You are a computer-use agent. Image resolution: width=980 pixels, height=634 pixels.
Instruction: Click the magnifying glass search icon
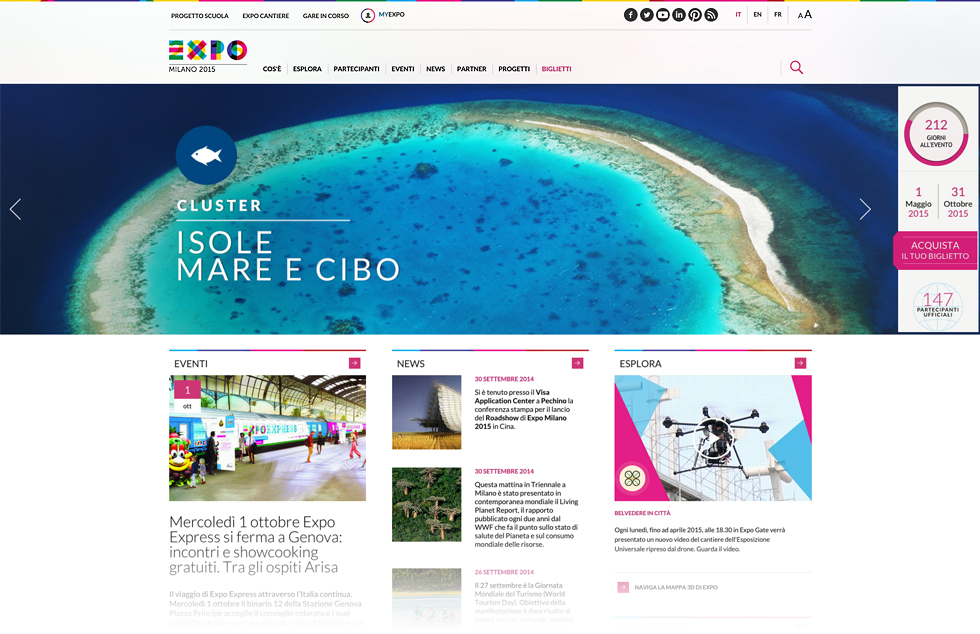796,67
